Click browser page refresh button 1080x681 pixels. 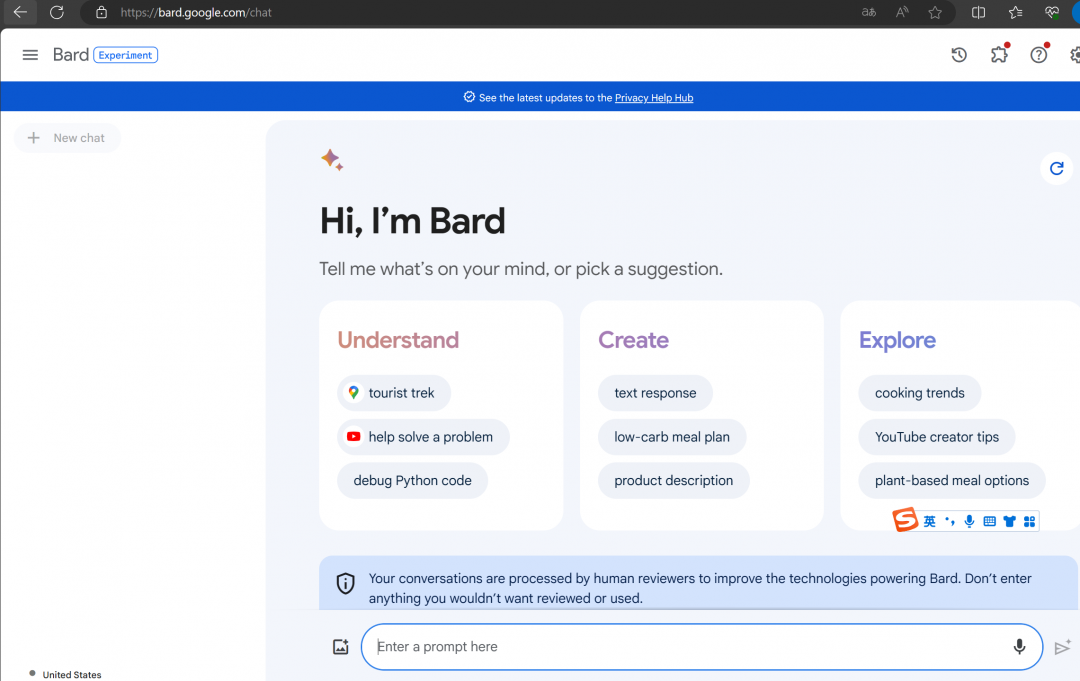57,12
